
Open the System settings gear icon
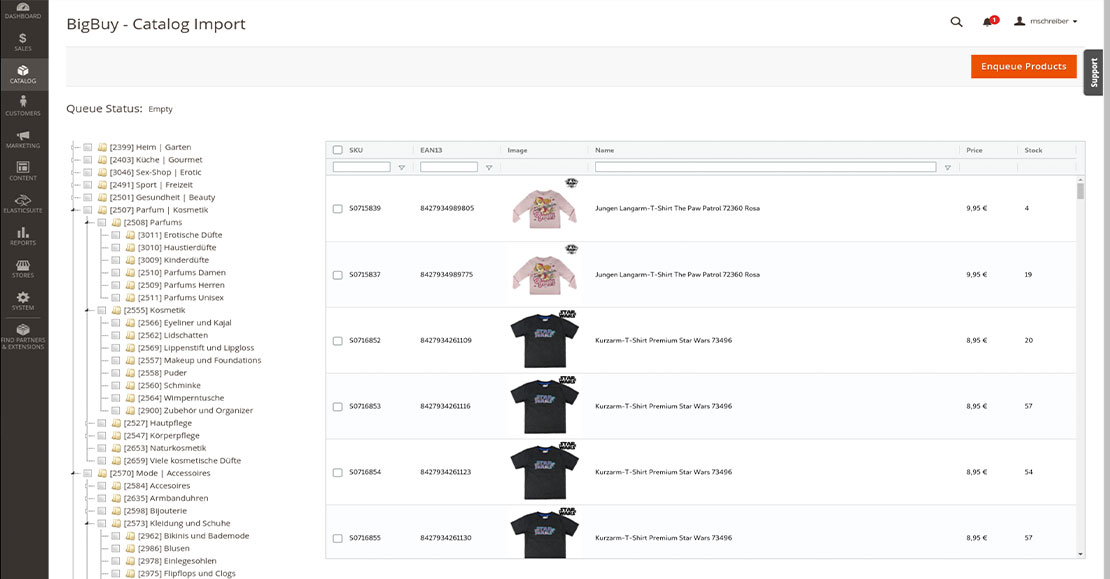point(24,302)
